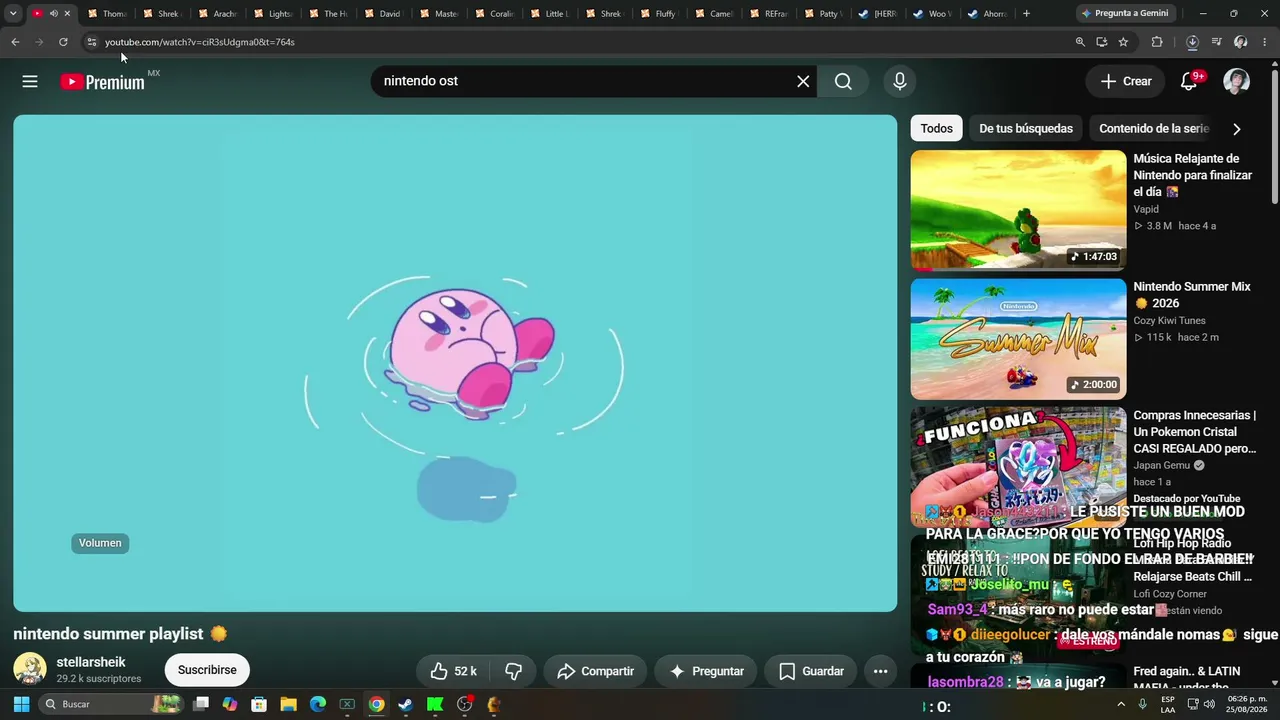Viewport: 1280px width, 720px height.
Task: Open Microsoft Store from taskbar
Action: (259, 704)
